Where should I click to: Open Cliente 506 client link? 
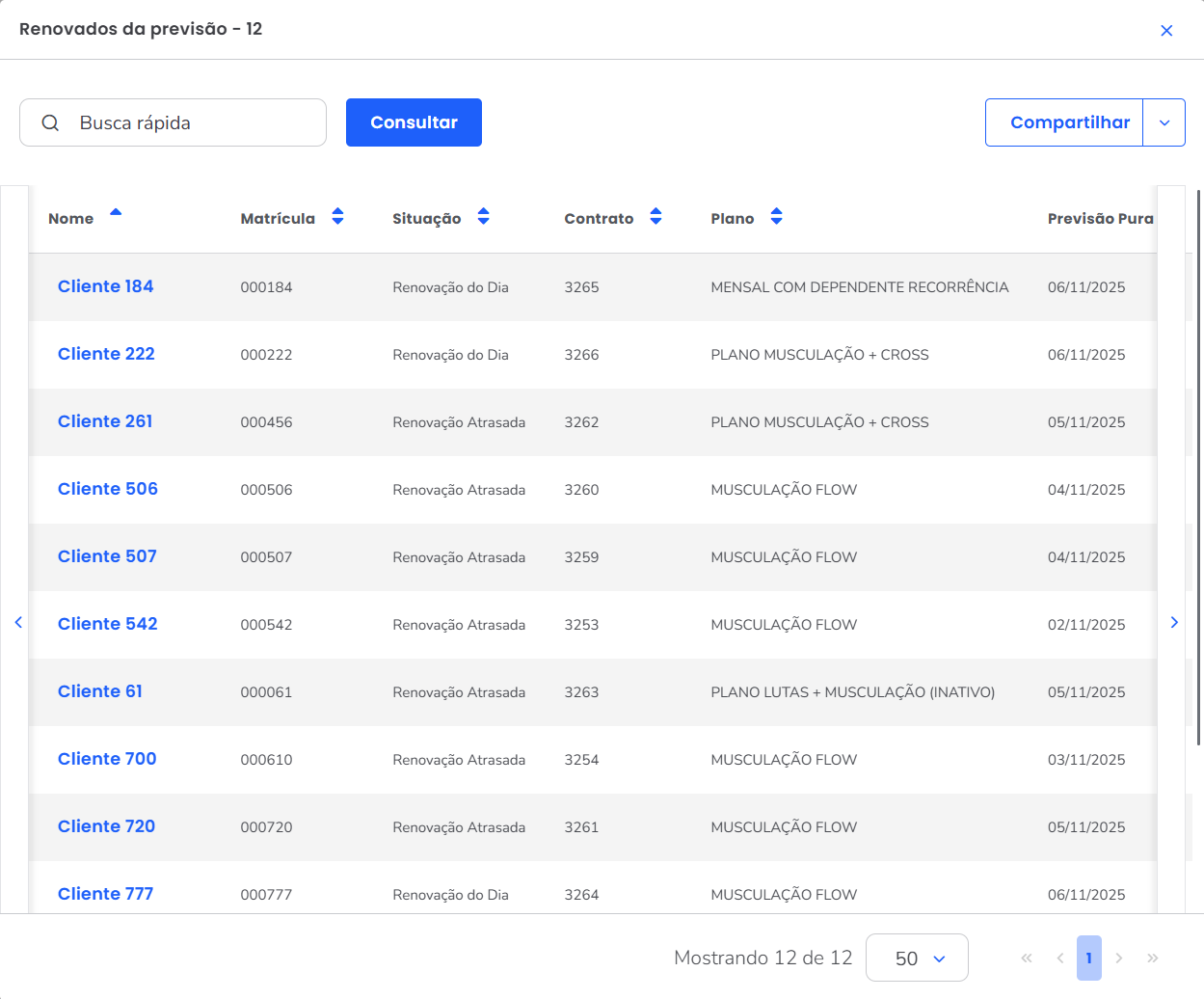pos(108,489)
